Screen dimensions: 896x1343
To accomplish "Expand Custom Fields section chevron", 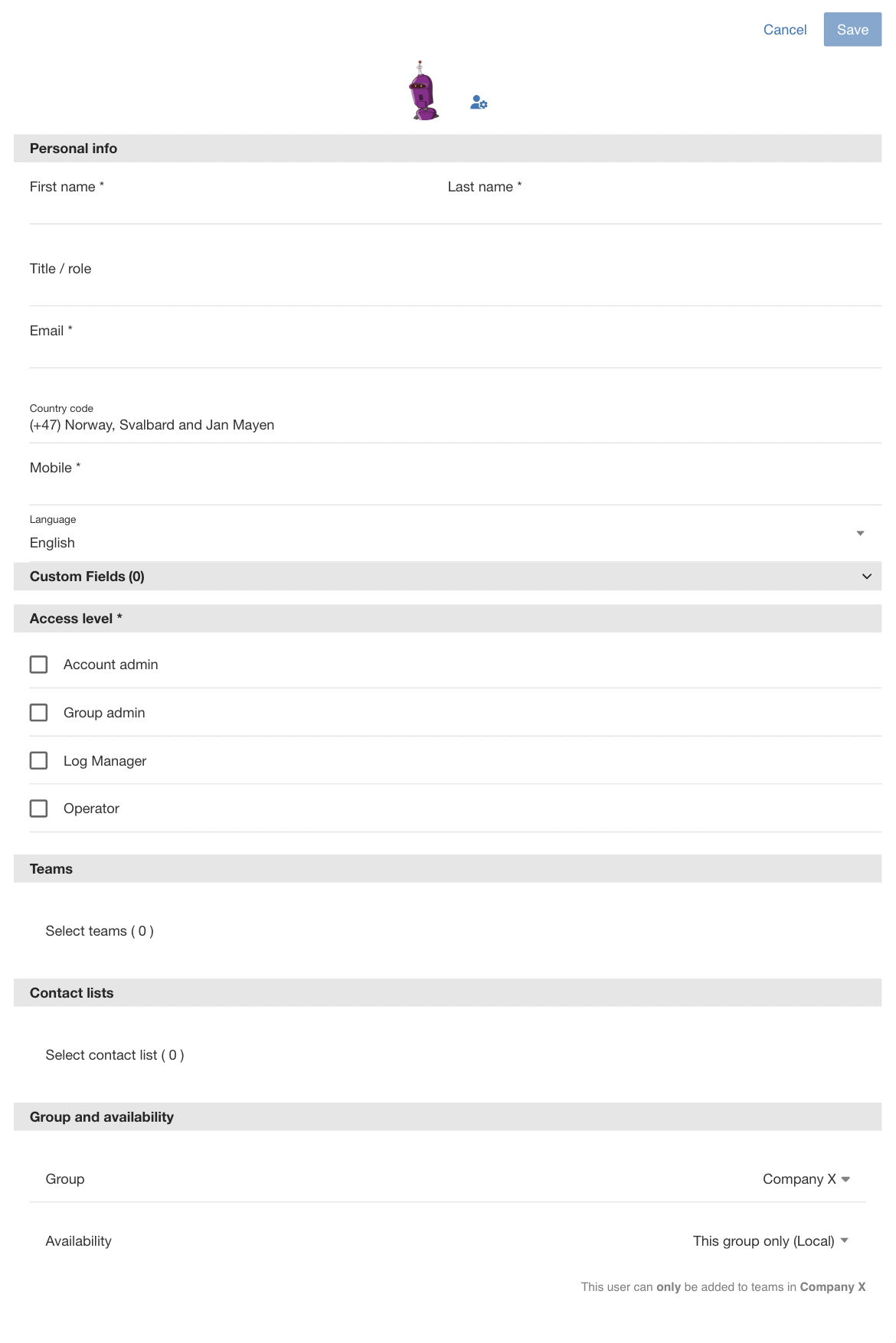I will coord(866,577).
